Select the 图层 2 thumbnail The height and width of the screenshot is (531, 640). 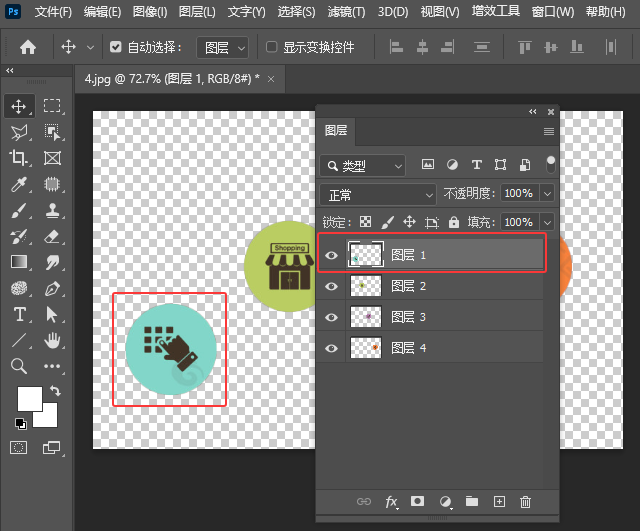coord(366,286)
